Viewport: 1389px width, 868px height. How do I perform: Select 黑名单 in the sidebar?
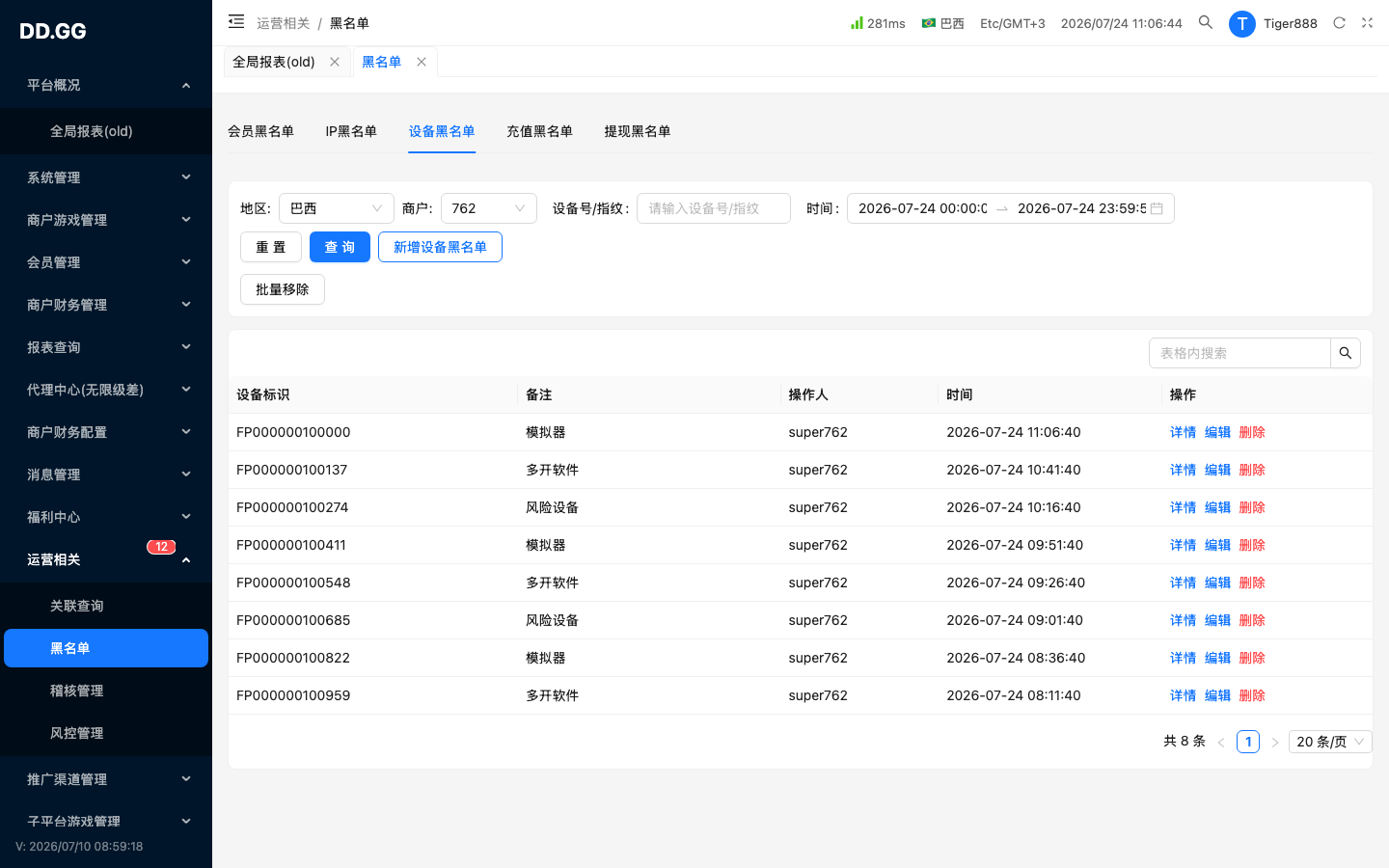pyautogui.click(x=106, y=648)
